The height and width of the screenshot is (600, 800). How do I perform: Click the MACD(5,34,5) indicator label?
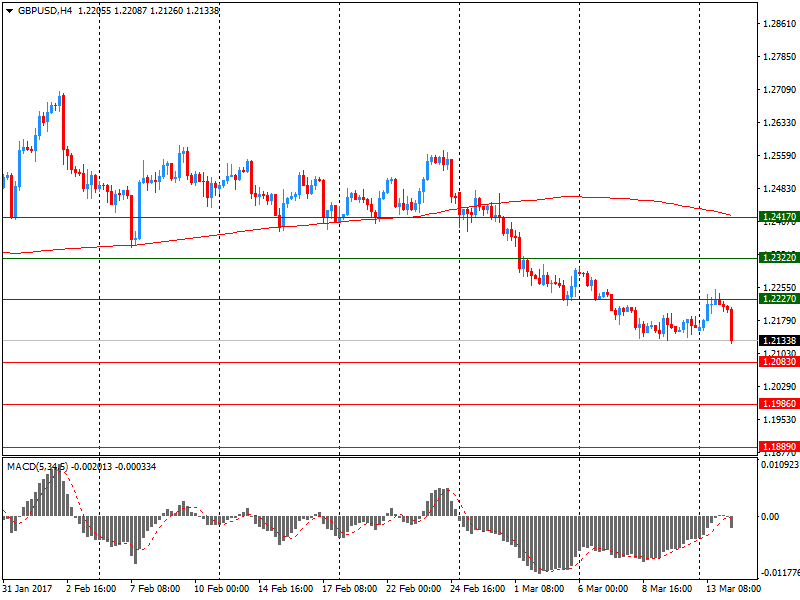[37, 466]
